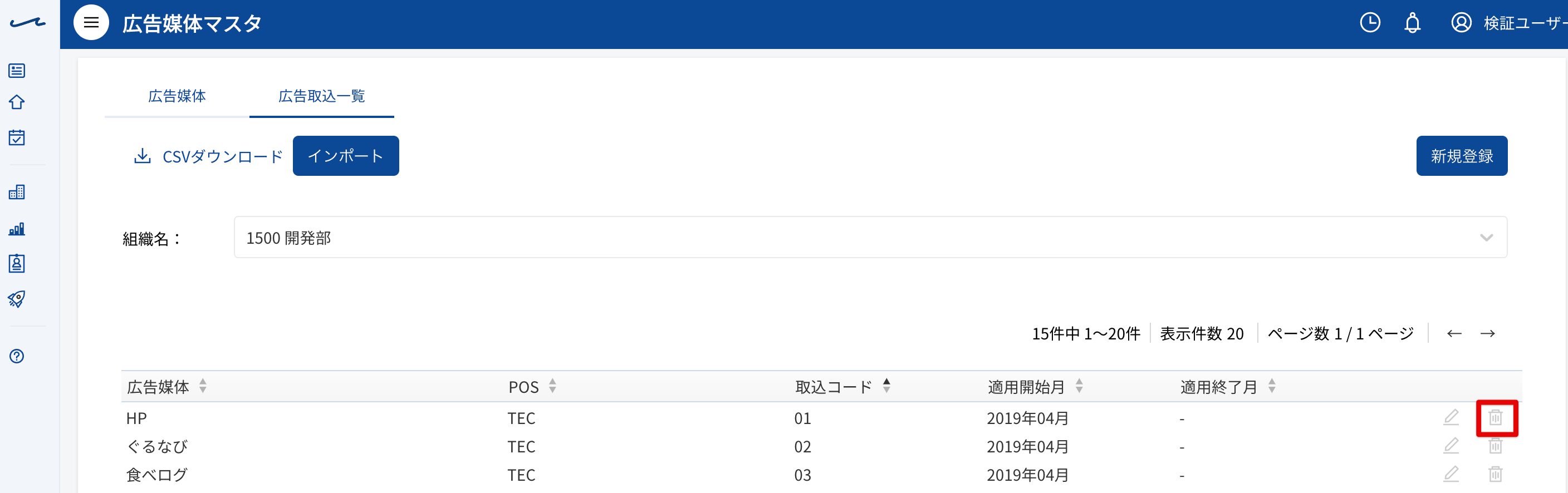Download CSV via CSVダウンロード link
The height and width of the screenshot is (493, 1568).
tap(208, 156)
